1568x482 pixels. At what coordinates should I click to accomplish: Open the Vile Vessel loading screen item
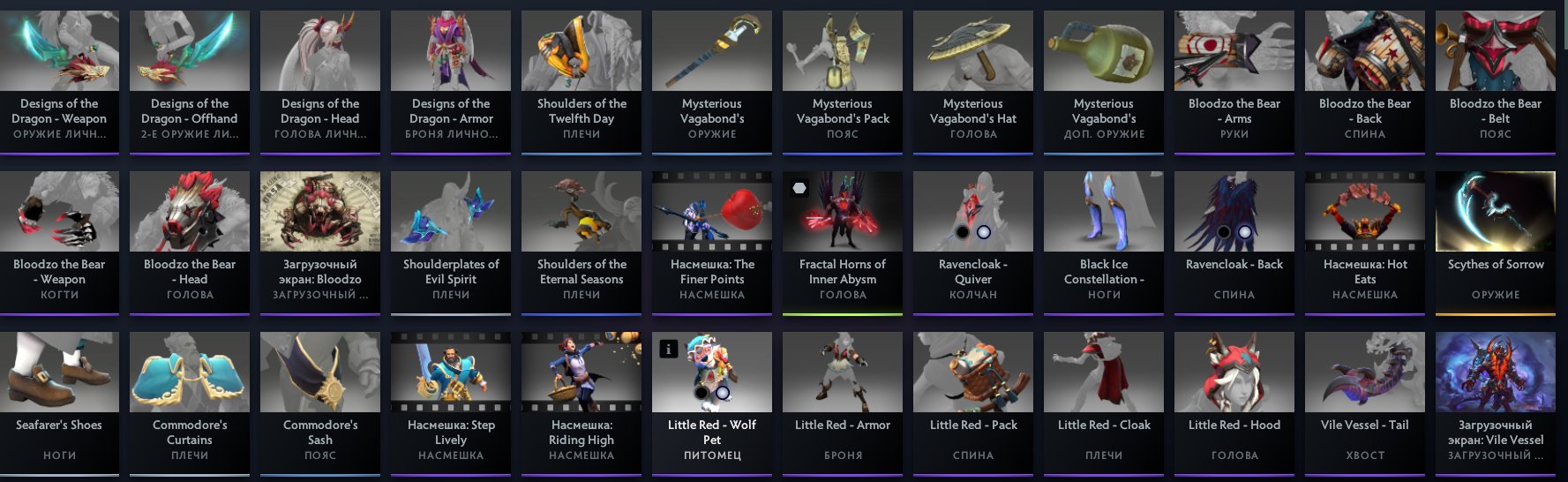point(1496,404)
